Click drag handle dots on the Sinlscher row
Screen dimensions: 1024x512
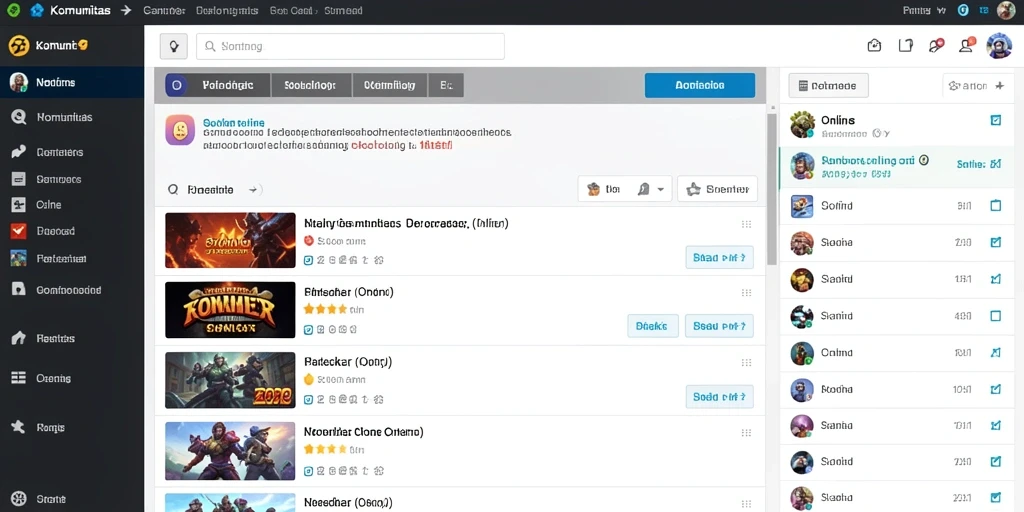(746, 293)
